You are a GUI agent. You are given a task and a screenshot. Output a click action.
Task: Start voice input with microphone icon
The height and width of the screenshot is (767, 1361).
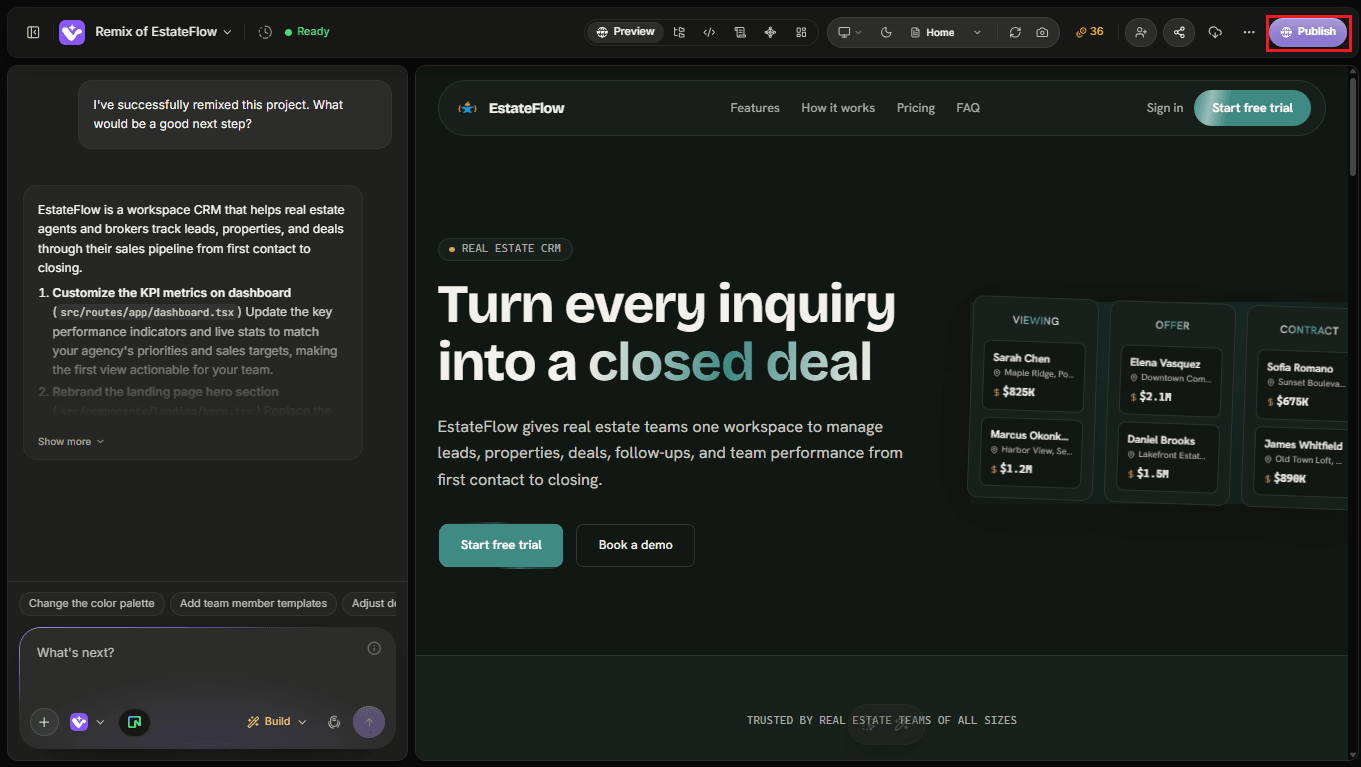[x=334, y=722]
